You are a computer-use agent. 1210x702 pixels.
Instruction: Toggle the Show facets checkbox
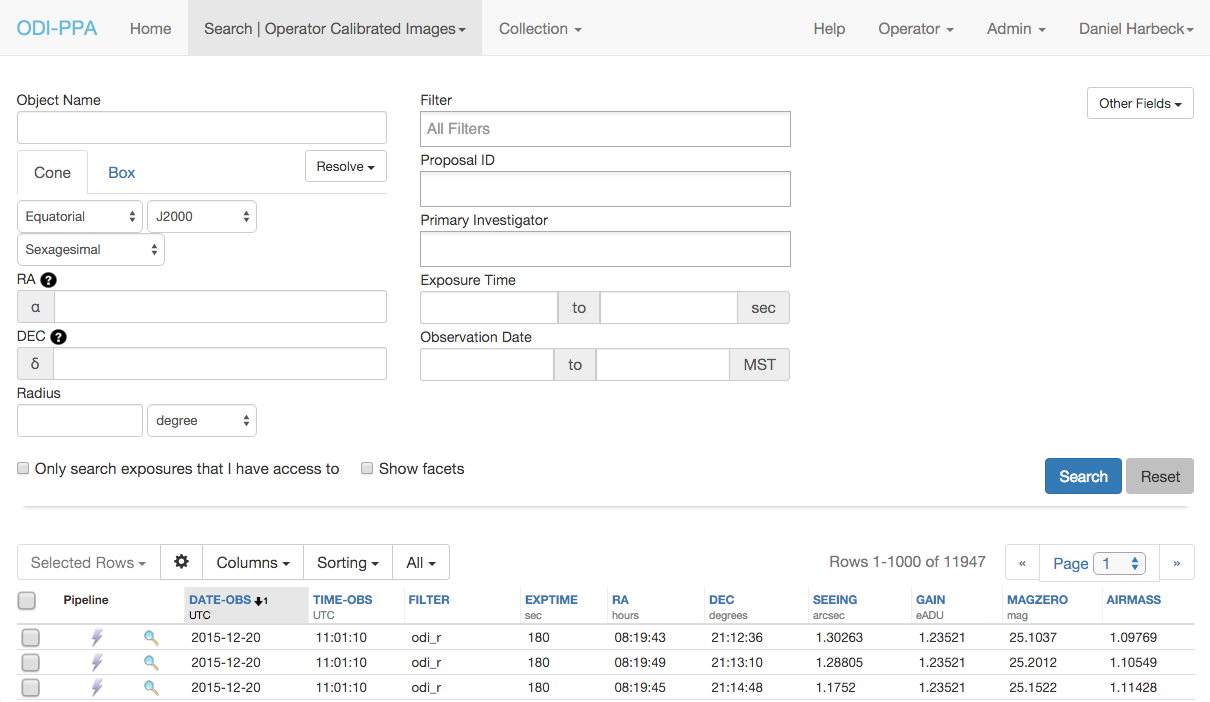pyautogui.click(x=367, y=468)
